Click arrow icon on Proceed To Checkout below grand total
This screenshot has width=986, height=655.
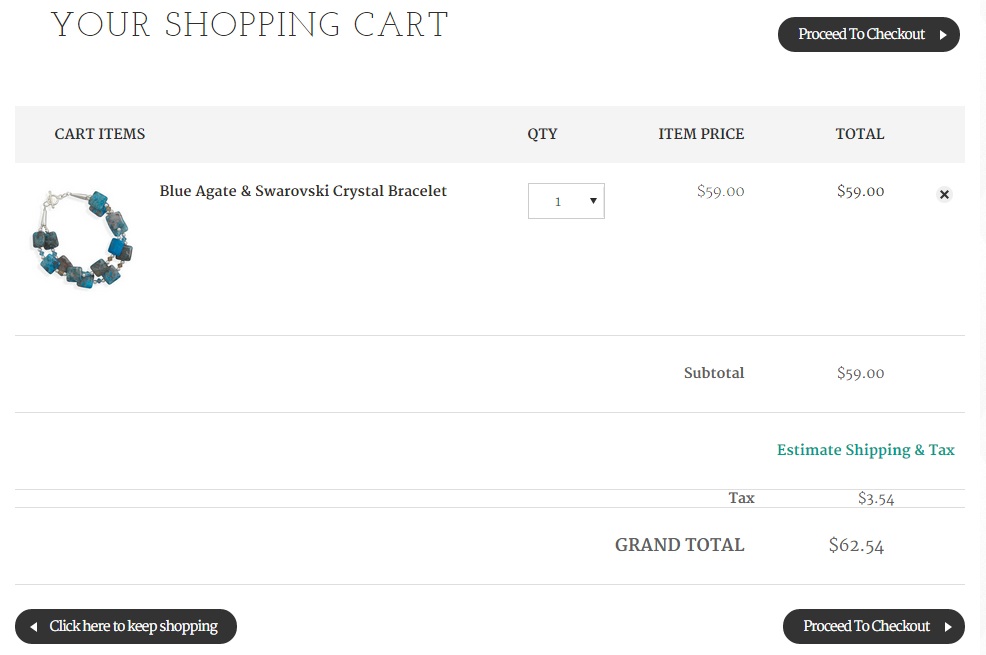click(x=948, y=627)
